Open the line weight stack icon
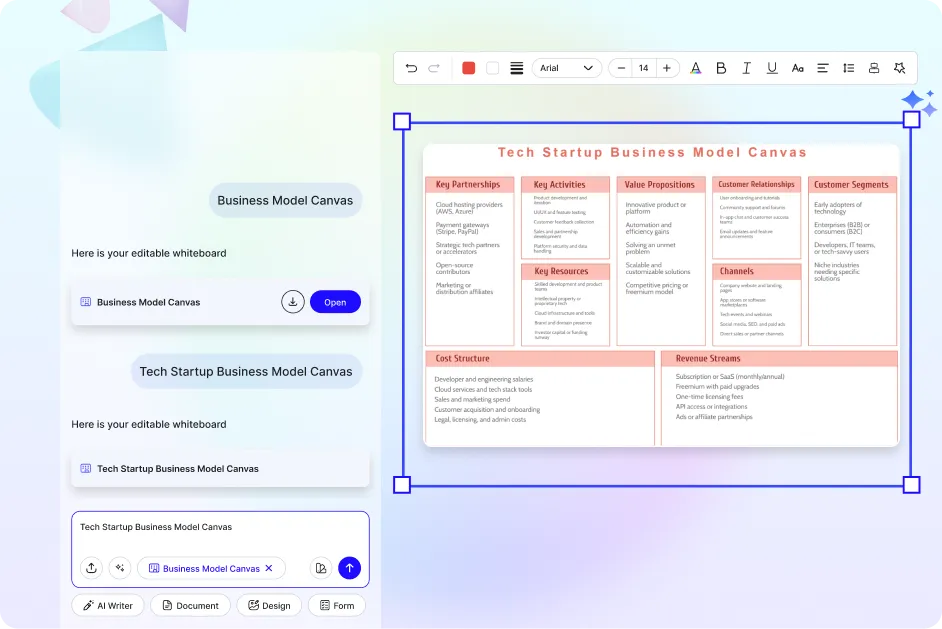Screen dimensions: 942x629 (517, 68)
